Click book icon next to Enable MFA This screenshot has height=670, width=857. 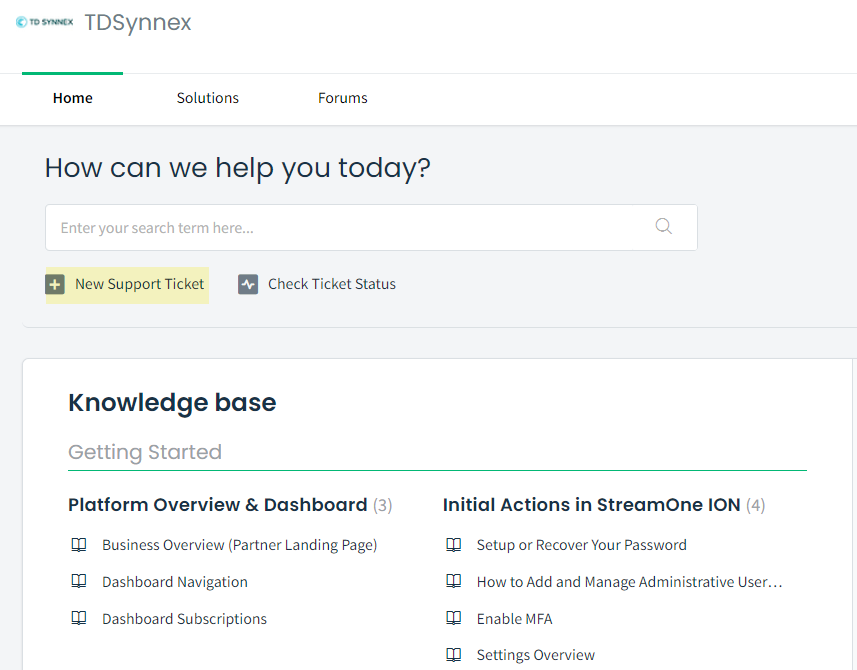point(454,618)
